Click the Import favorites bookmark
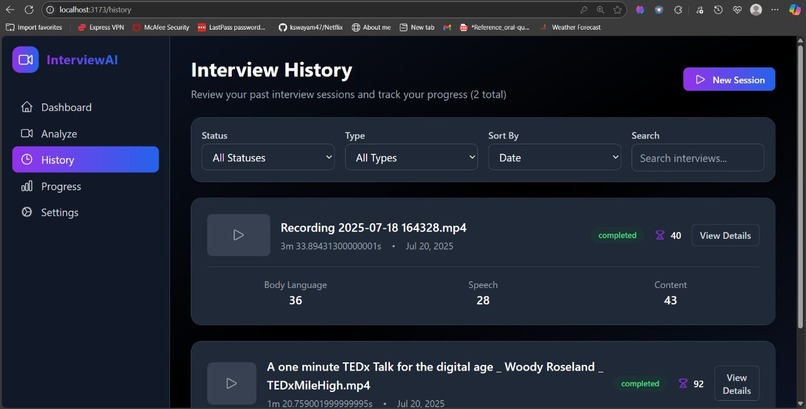Image resolution: width=806 pixels, height=409 pixels. coord(34,27)
